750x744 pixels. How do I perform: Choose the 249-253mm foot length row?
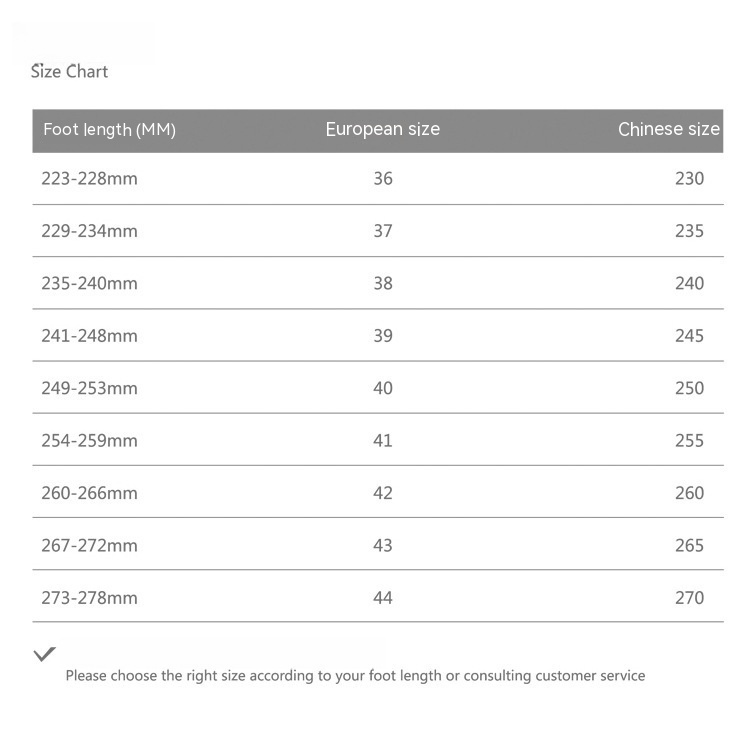click(89, 388)
